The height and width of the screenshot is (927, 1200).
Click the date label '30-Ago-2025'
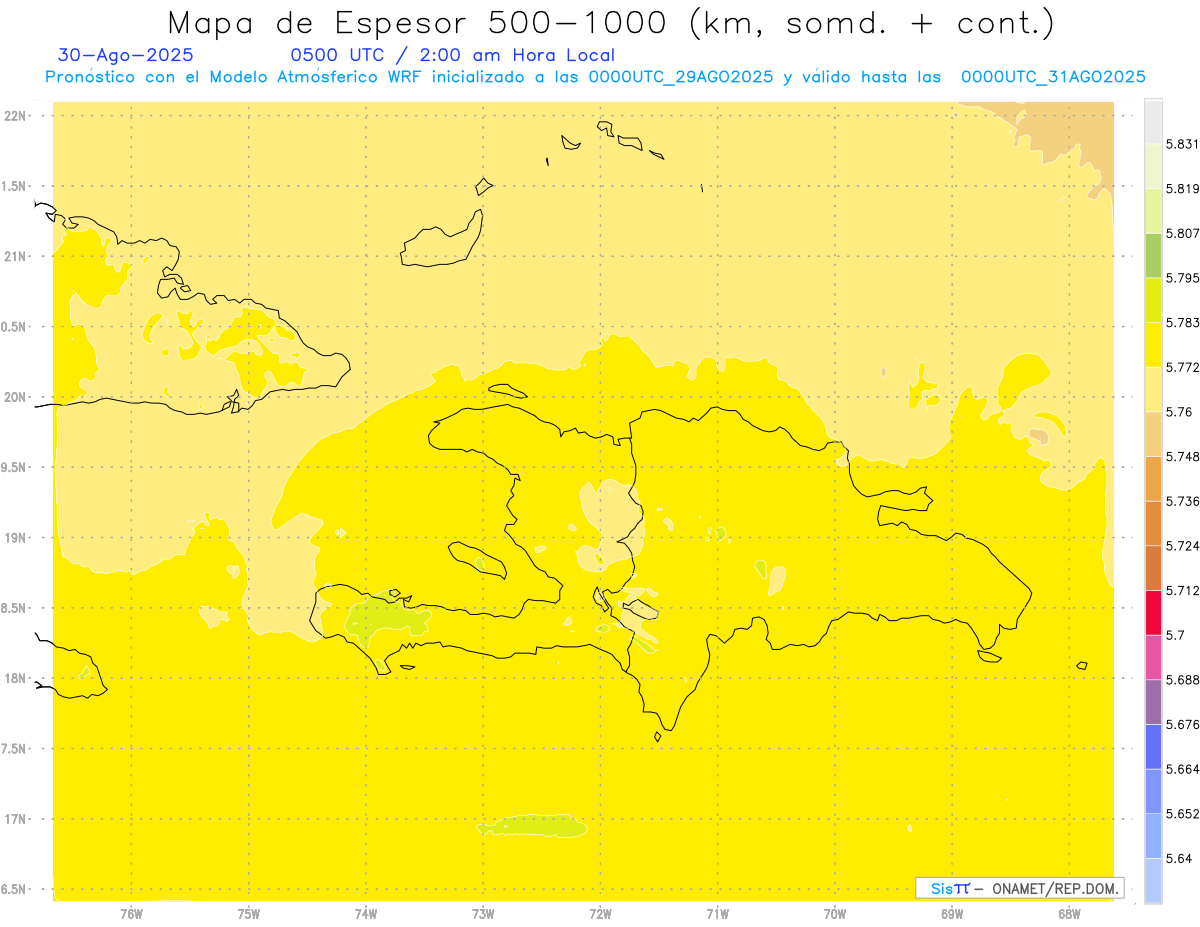point(126,55)
